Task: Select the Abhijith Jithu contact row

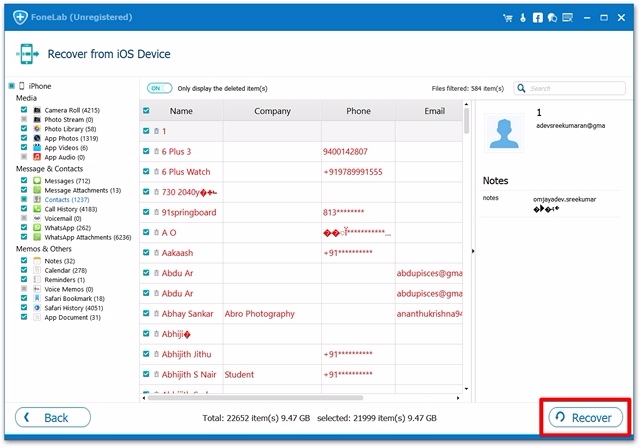Action: pos(301,354)
